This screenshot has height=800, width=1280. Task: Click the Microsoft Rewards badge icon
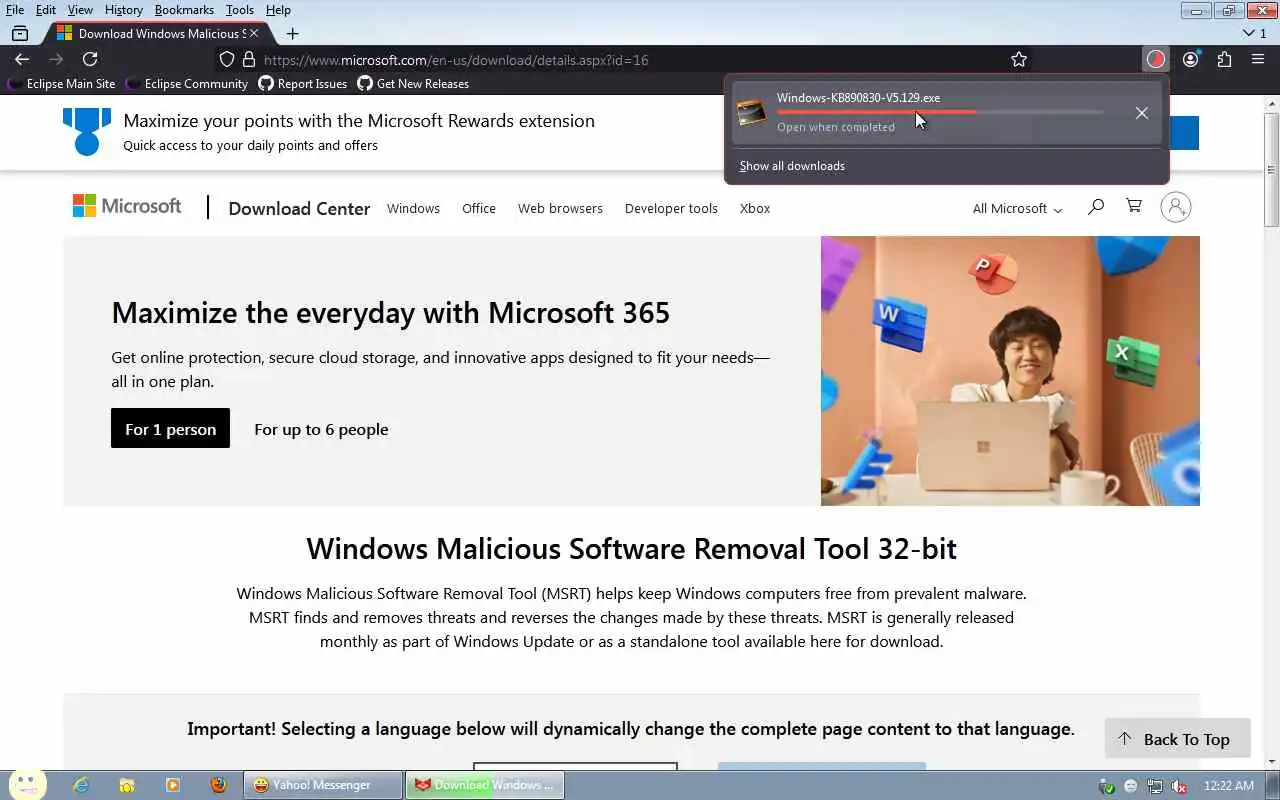pyautogui.click(x=87, y=131)
